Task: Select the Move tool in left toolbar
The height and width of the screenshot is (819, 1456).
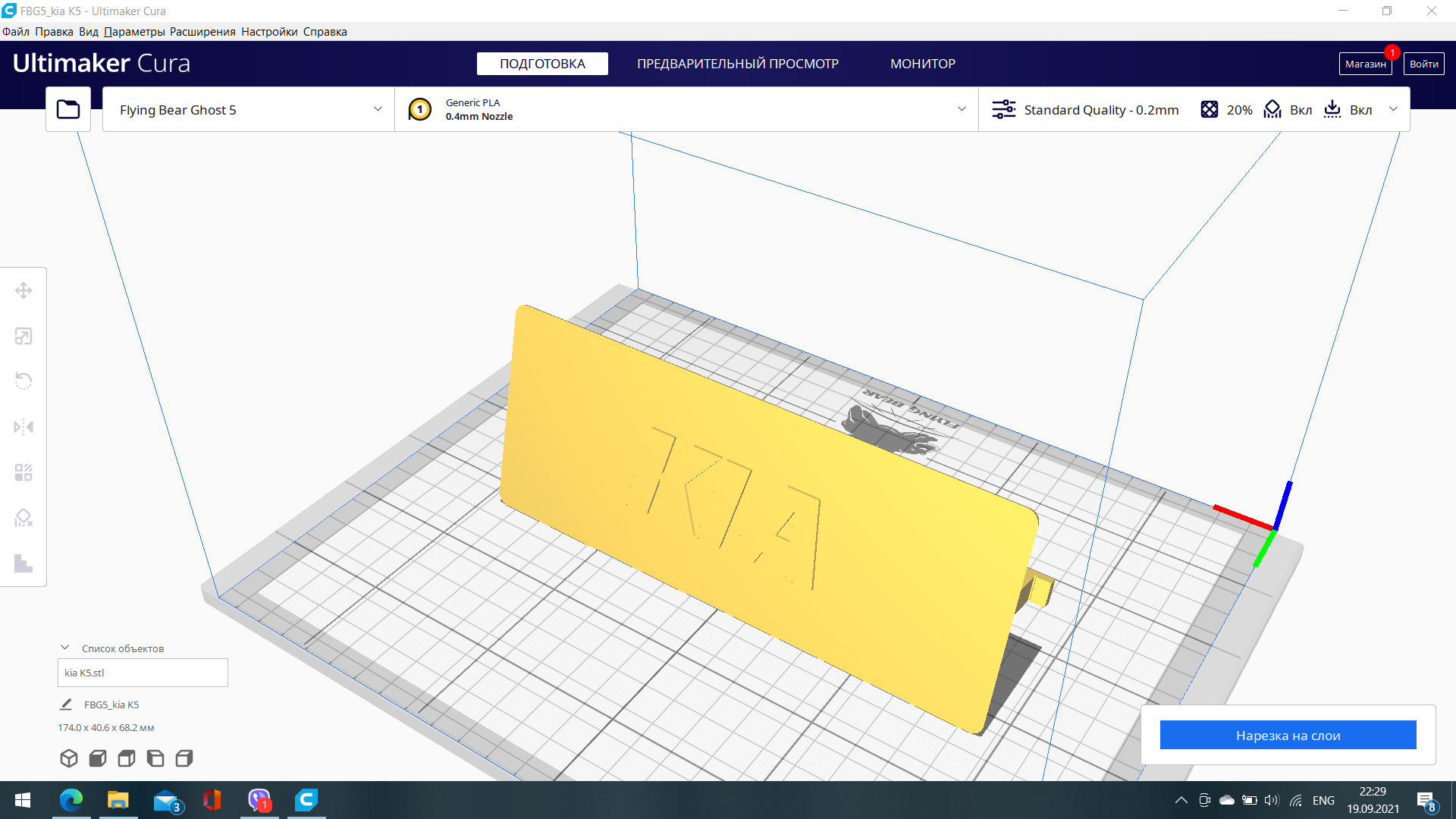Action: pyautogui.click(x=24, y=290)
